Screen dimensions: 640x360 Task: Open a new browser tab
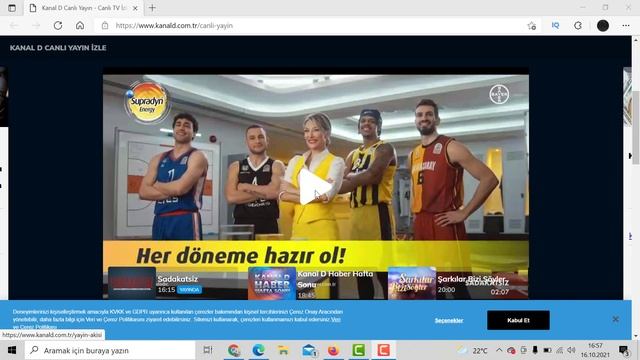coord(152,8)
